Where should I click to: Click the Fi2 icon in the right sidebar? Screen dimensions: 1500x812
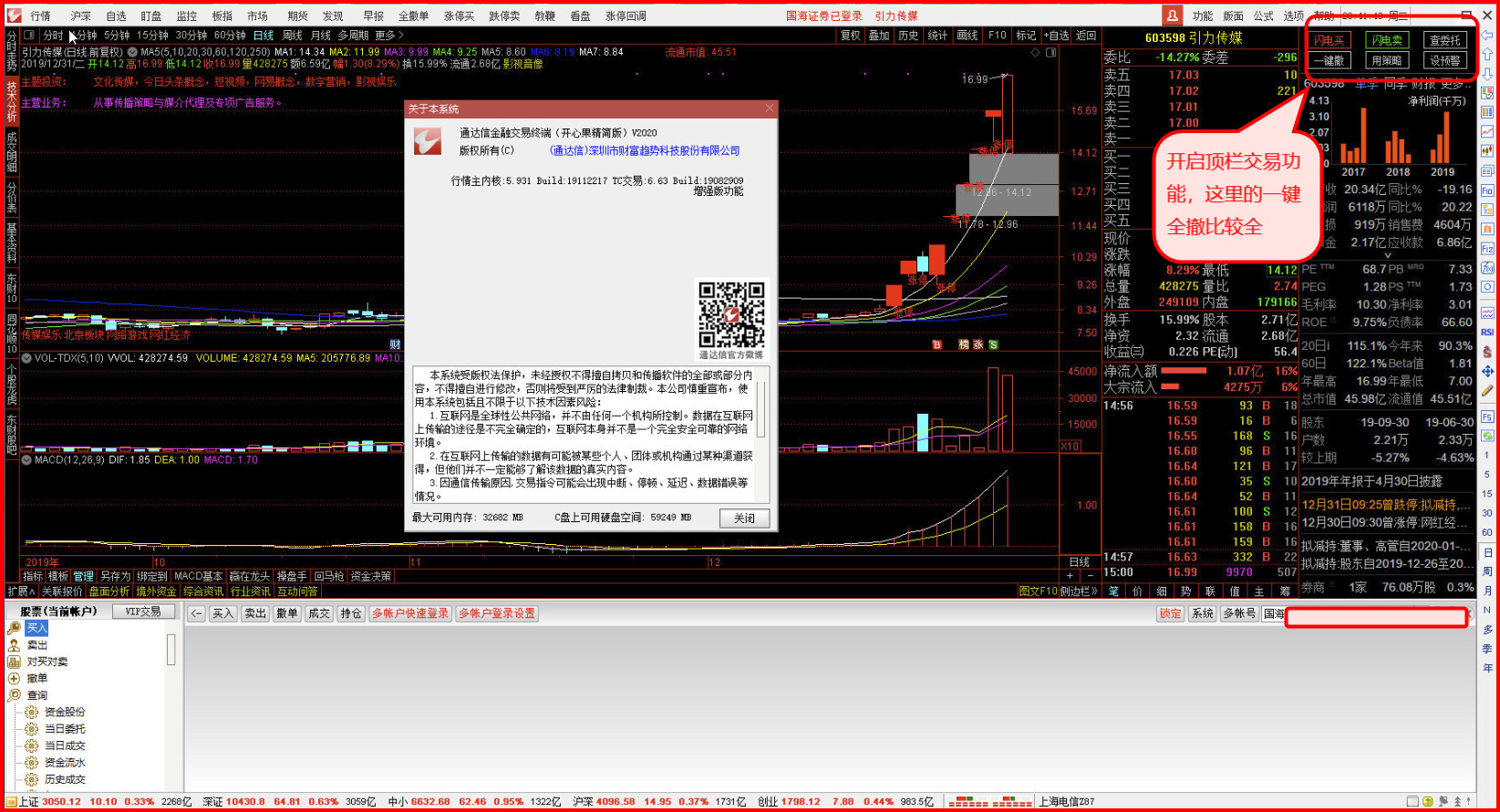point(1487,249)
